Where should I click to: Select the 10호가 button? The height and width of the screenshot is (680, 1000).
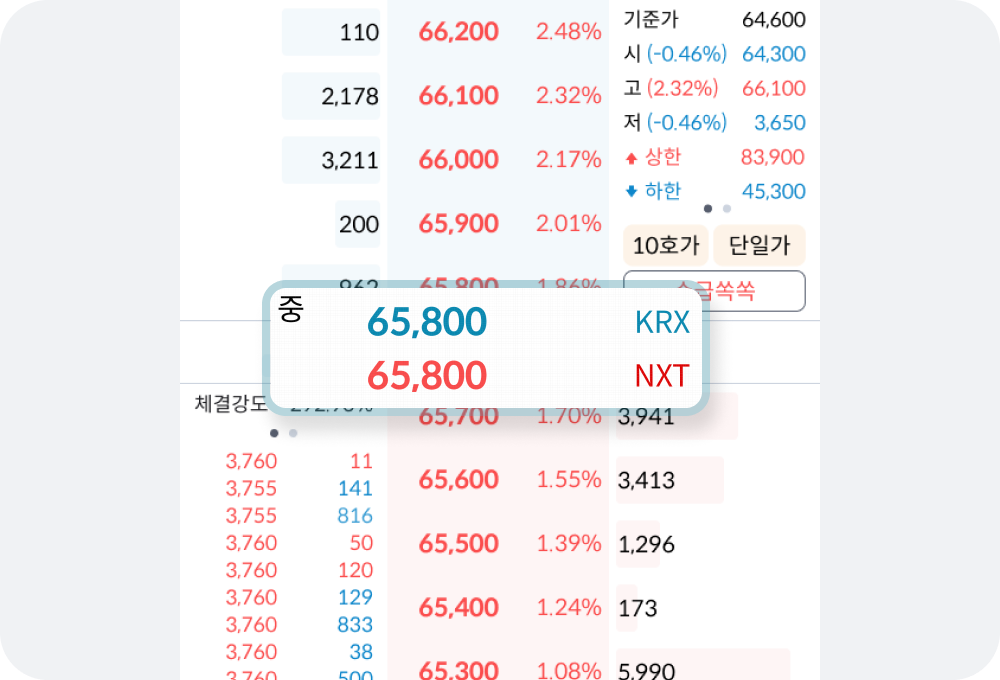pyautogui.click(x=666, y=245)
